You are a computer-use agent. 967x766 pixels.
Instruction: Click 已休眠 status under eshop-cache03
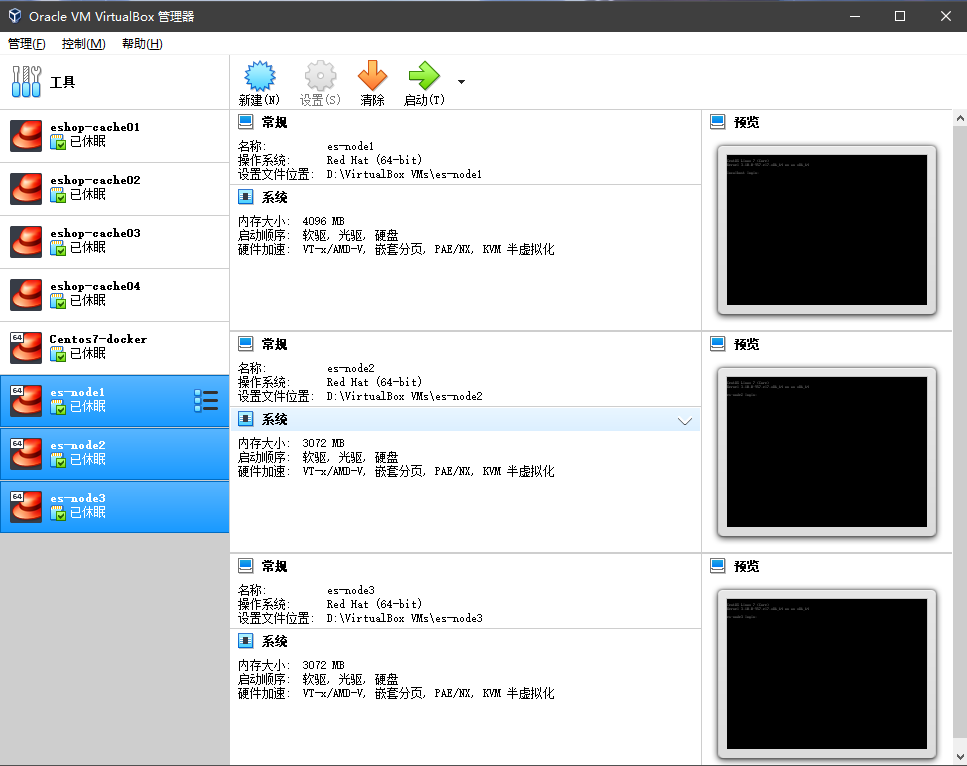[88, 247]
